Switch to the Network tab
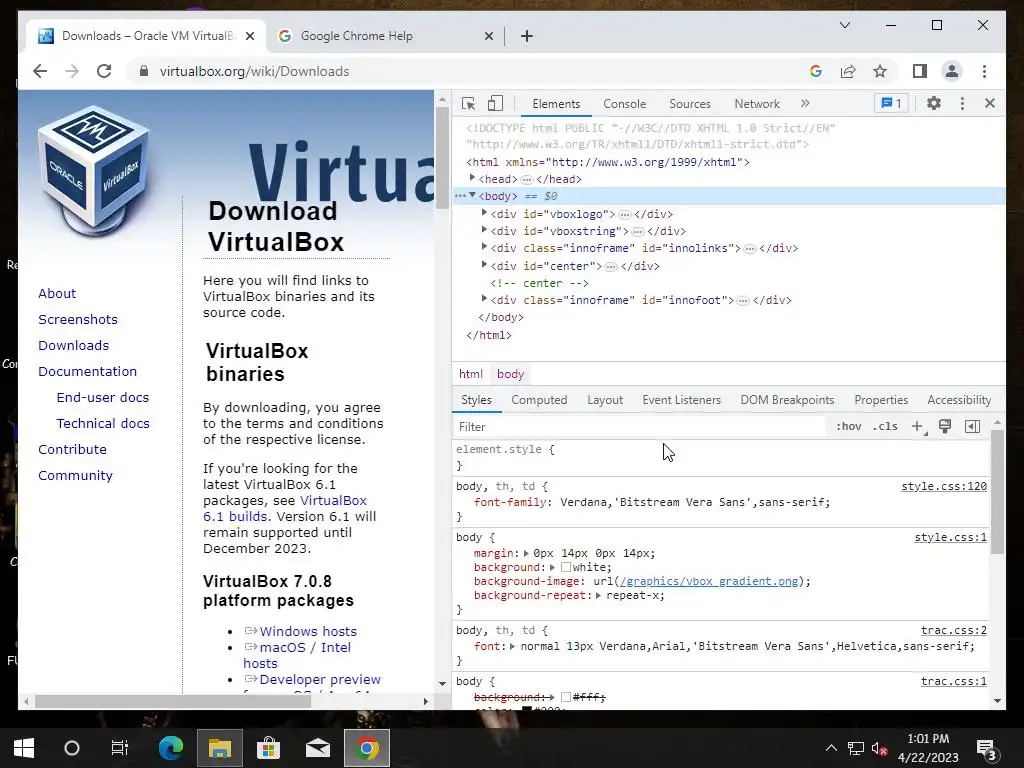 [757, 104]
